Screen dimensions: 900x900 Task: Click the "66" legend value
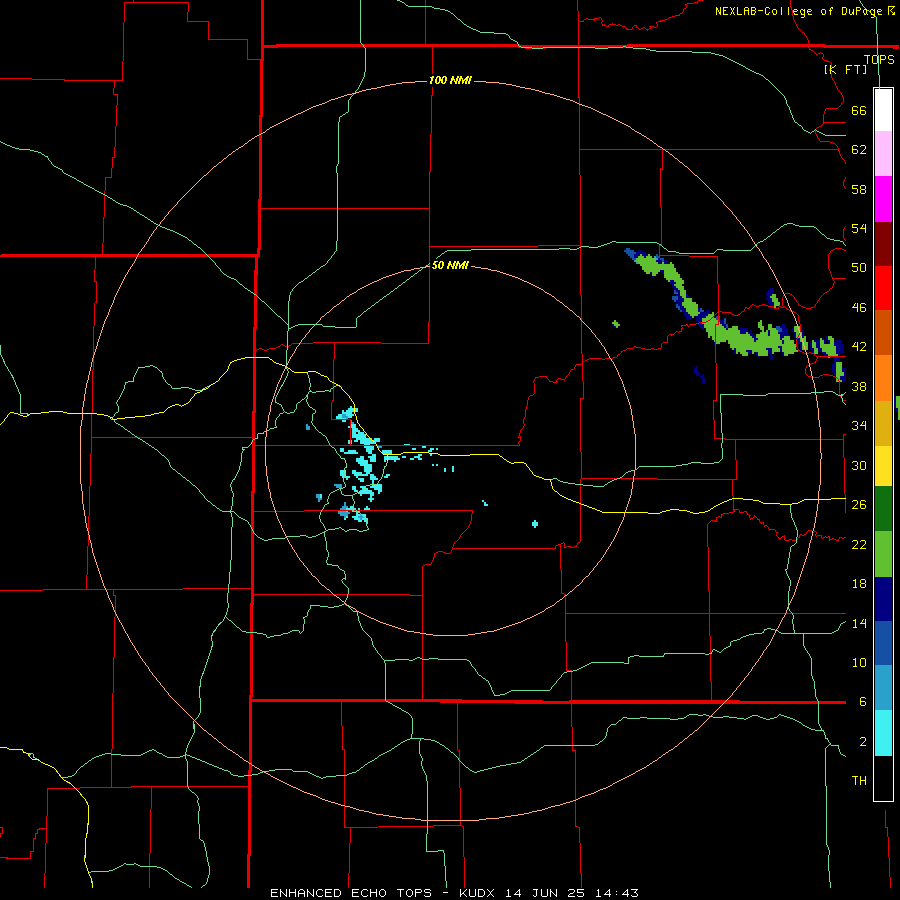[859, 111]
